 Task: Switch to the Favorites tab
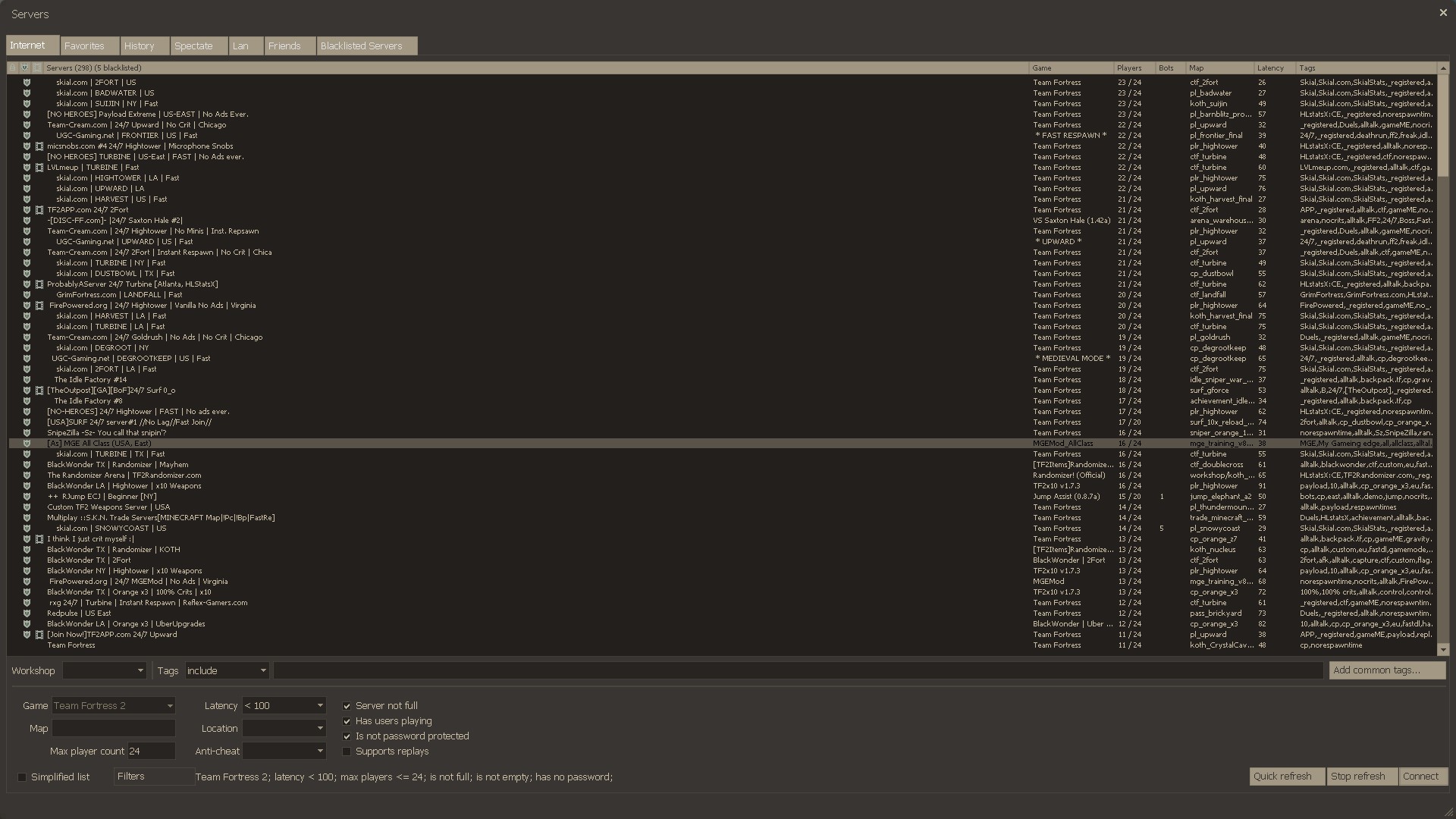coord(90,46)
